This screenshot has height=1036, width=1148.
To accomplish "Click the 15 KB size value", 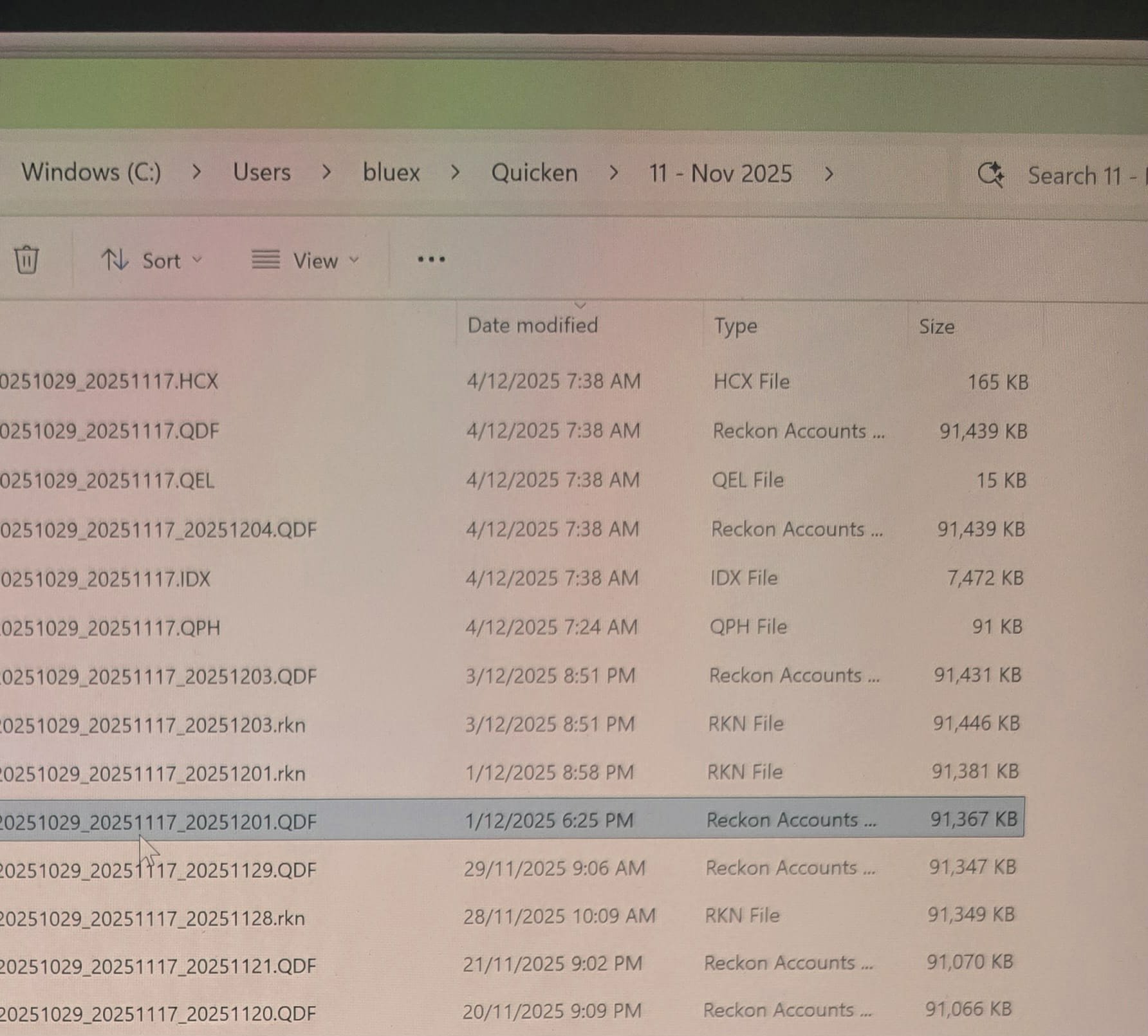I will click(1001, 481).
